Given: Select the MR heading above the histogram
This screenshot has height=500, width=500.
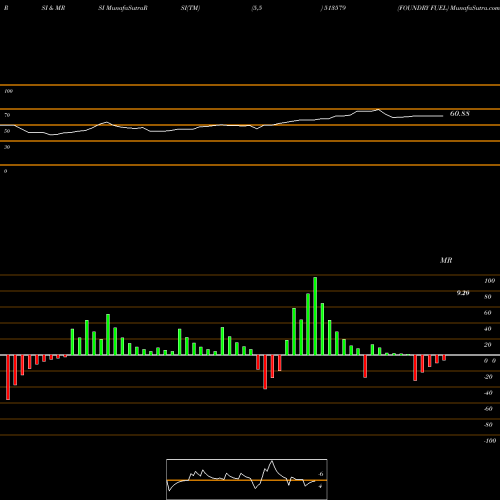Looking at the screenshot, I should click(446, 260).
